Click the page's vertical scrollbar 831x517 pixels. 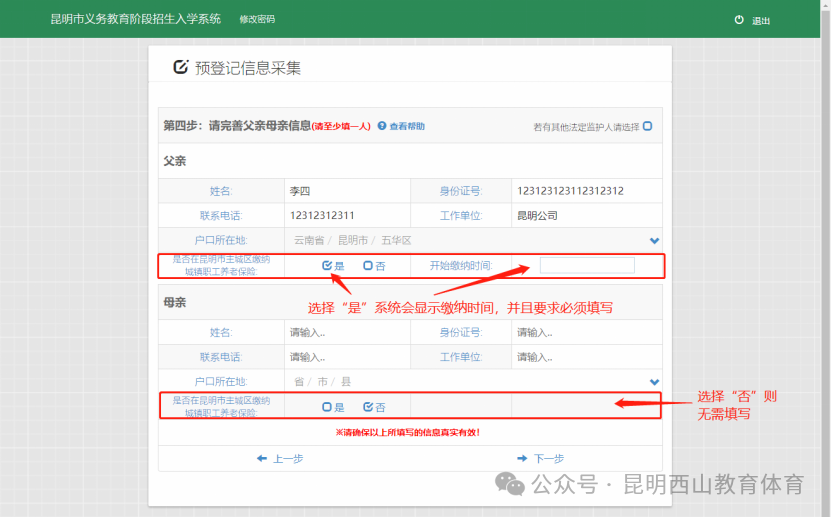(x=826, y=258)
